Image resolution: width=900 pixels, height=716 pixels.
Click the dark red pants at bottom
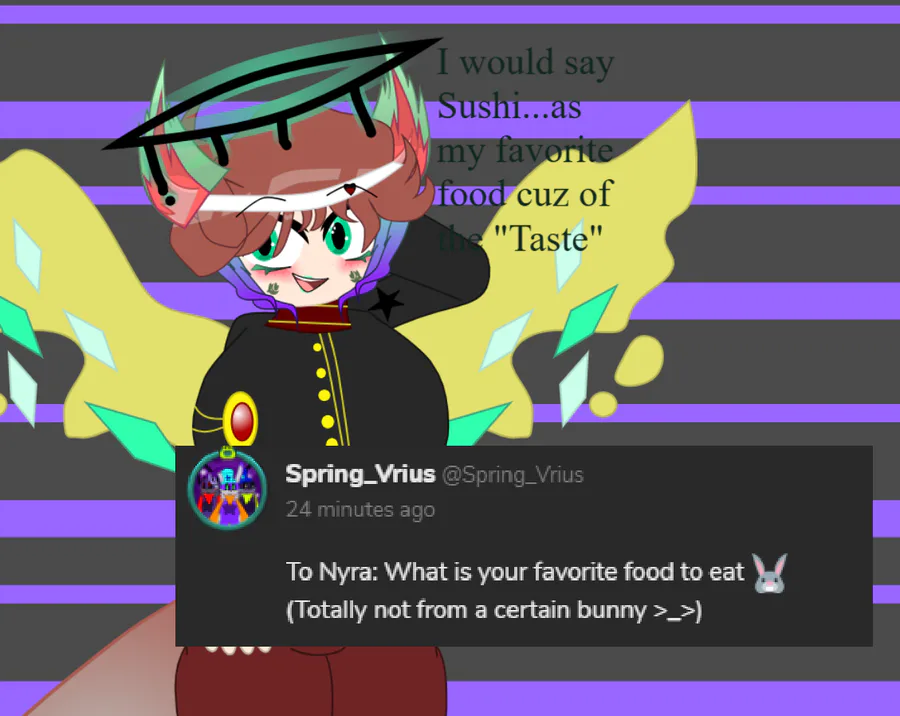click(310, 681)
